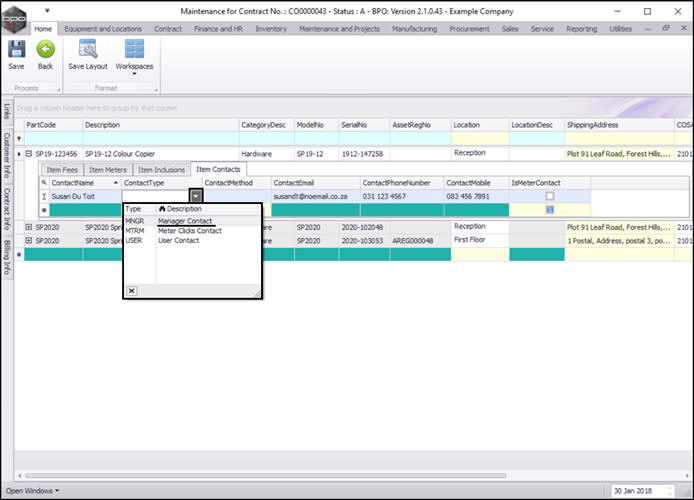Expand the SP2020 row with AREG000048
694x500 pixels.
click(29, 240)
